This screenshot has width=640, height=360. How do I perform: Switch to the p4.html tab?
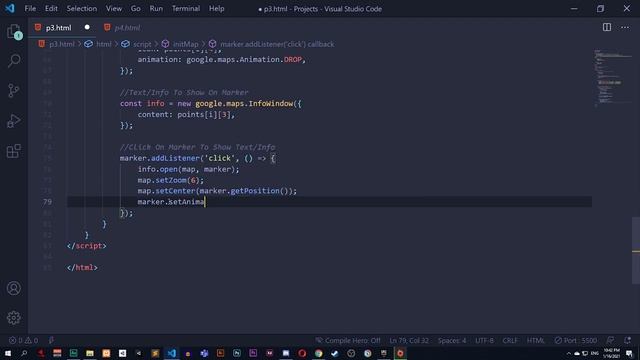click(127, 27)
